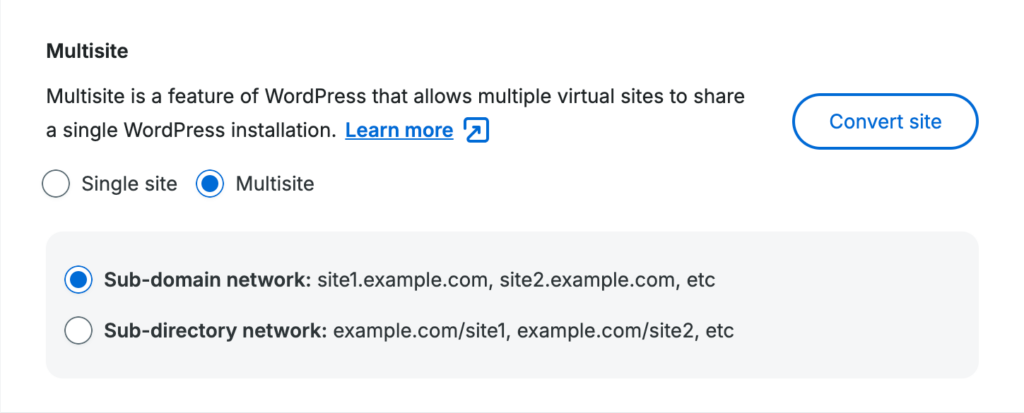Click the "etc" text after example.com/site2
The image size is (1024, 413).
tap(720, 330)
